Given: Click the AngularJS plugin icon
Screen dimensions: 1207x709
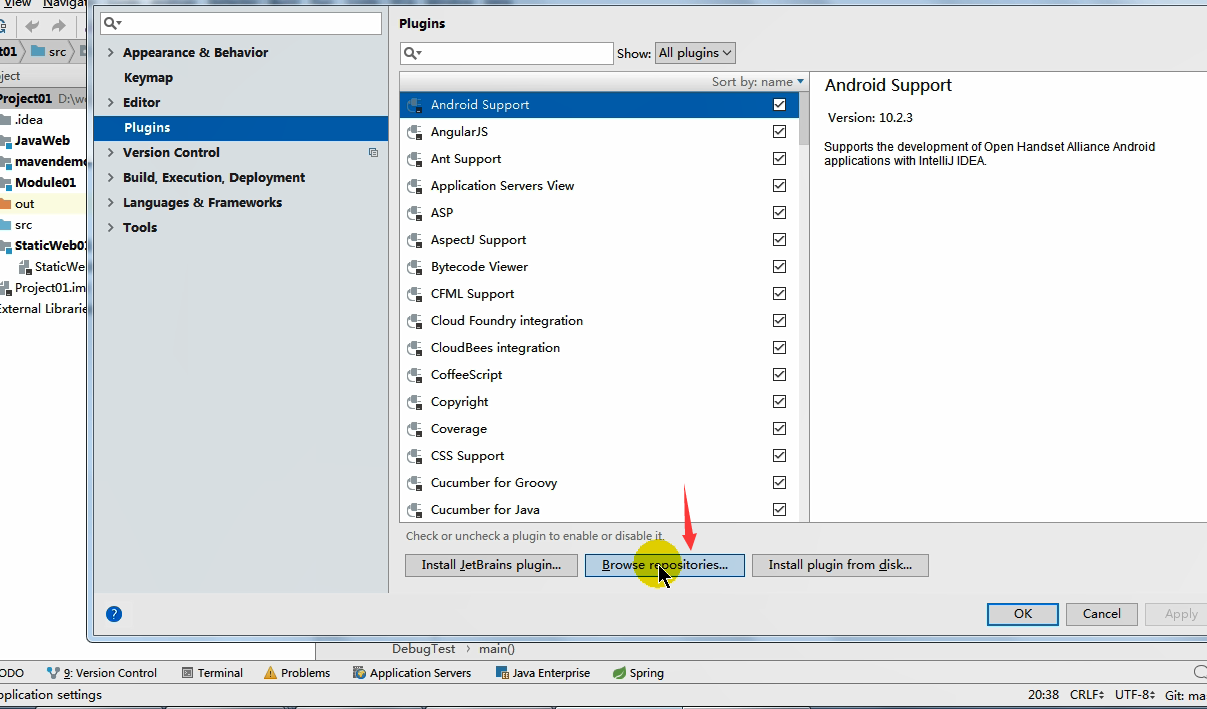Looking at the screenshot, I should coord(415,132).
